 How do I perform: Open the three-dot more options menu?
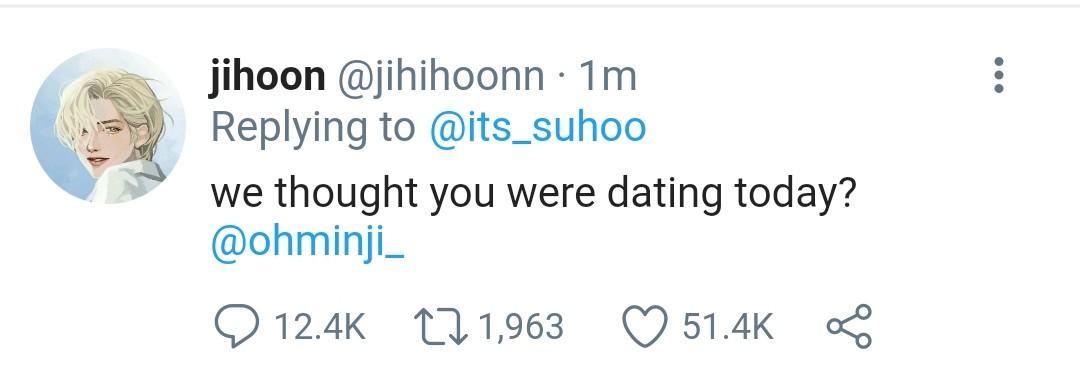pos(998,74)
